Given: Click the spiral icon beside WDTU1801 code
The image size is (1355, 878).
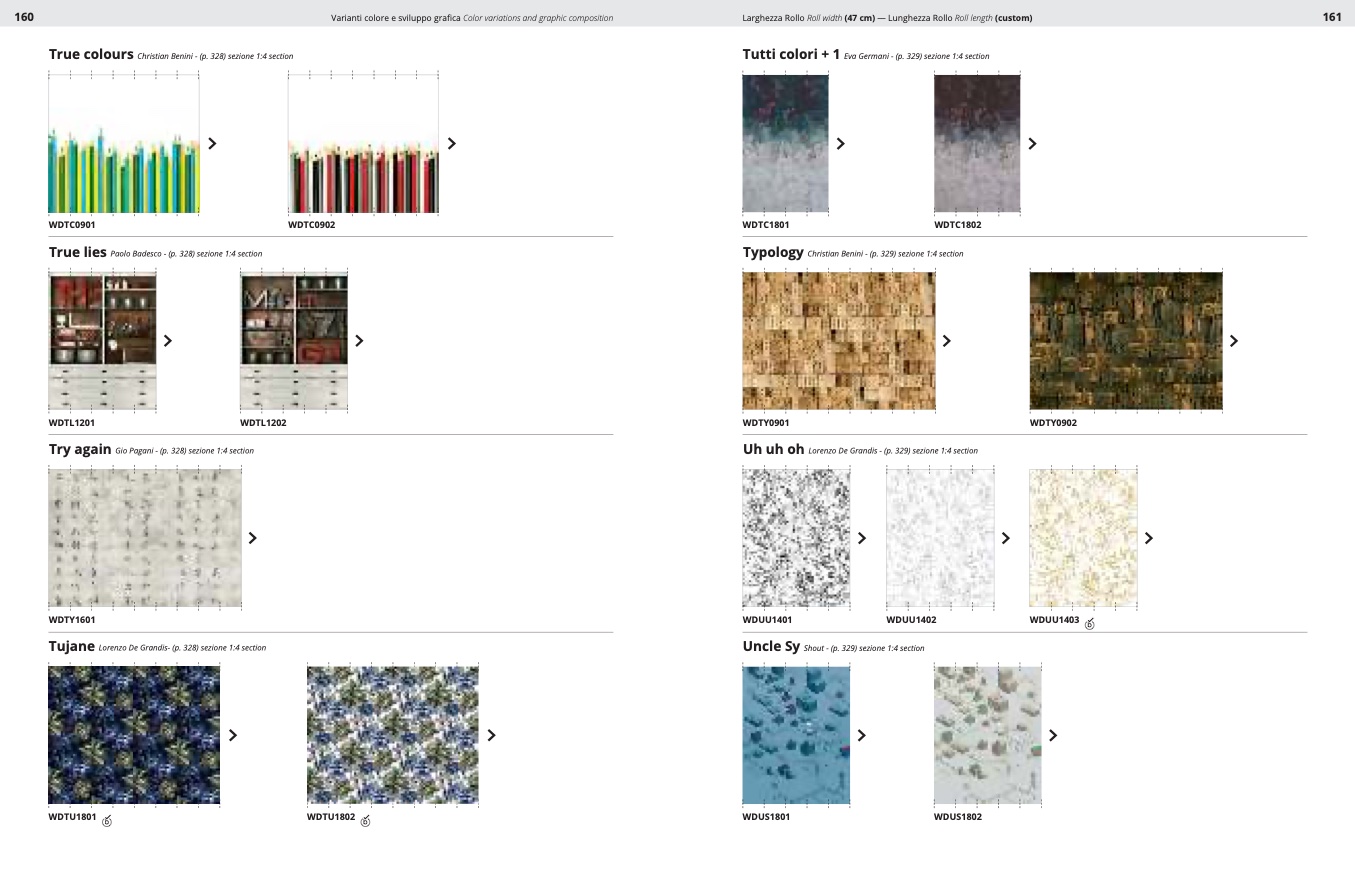Looking at the screenshot, I should coord(107,821).
